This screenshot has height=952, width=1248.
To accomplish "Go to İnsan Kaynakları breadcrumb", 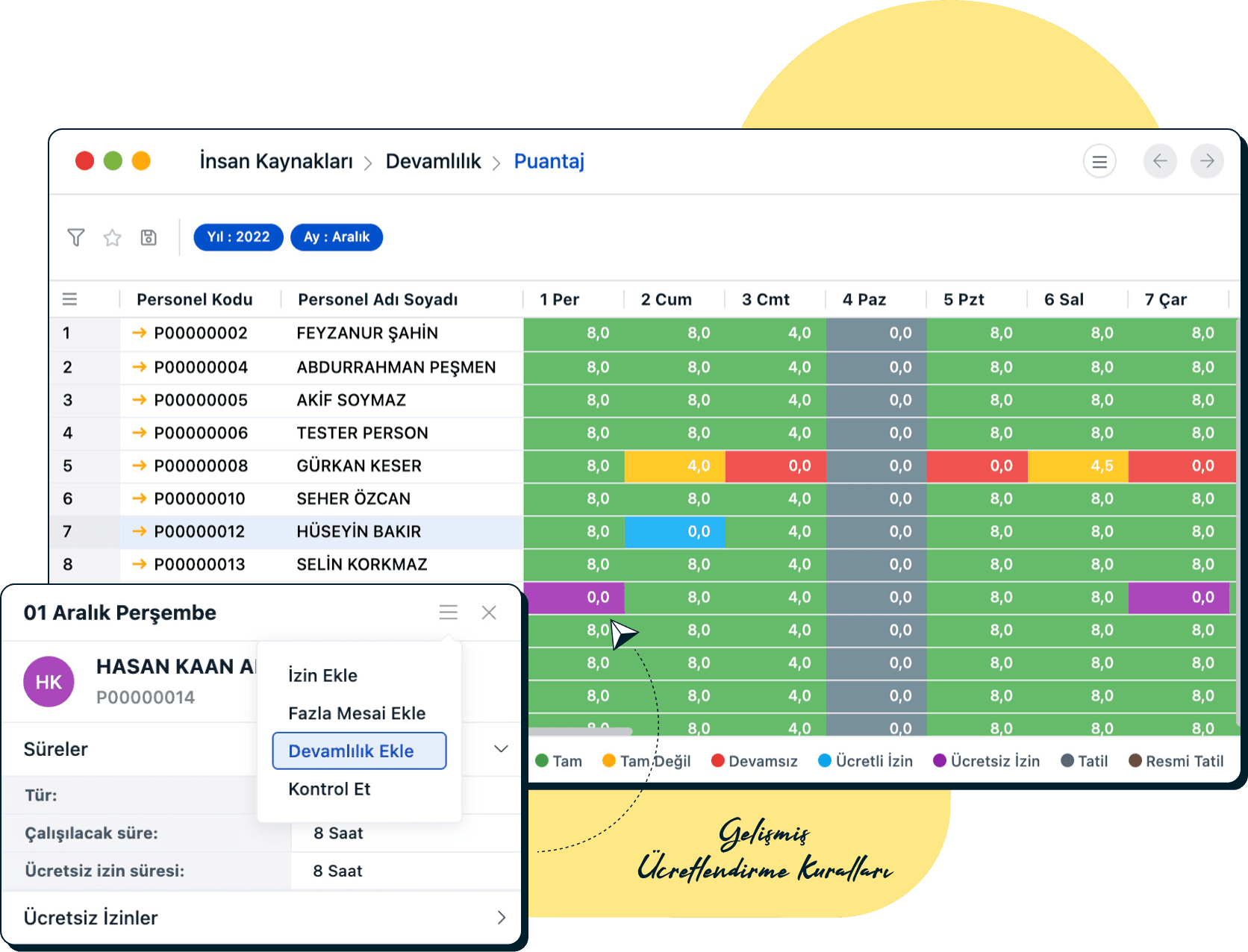I will coord(275,161).
